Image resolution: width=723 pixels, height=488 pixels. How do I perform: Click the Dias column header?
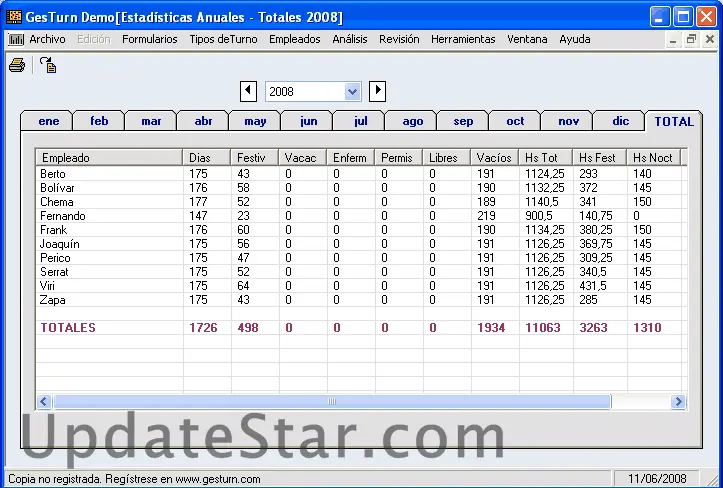(x=207, y=158)
